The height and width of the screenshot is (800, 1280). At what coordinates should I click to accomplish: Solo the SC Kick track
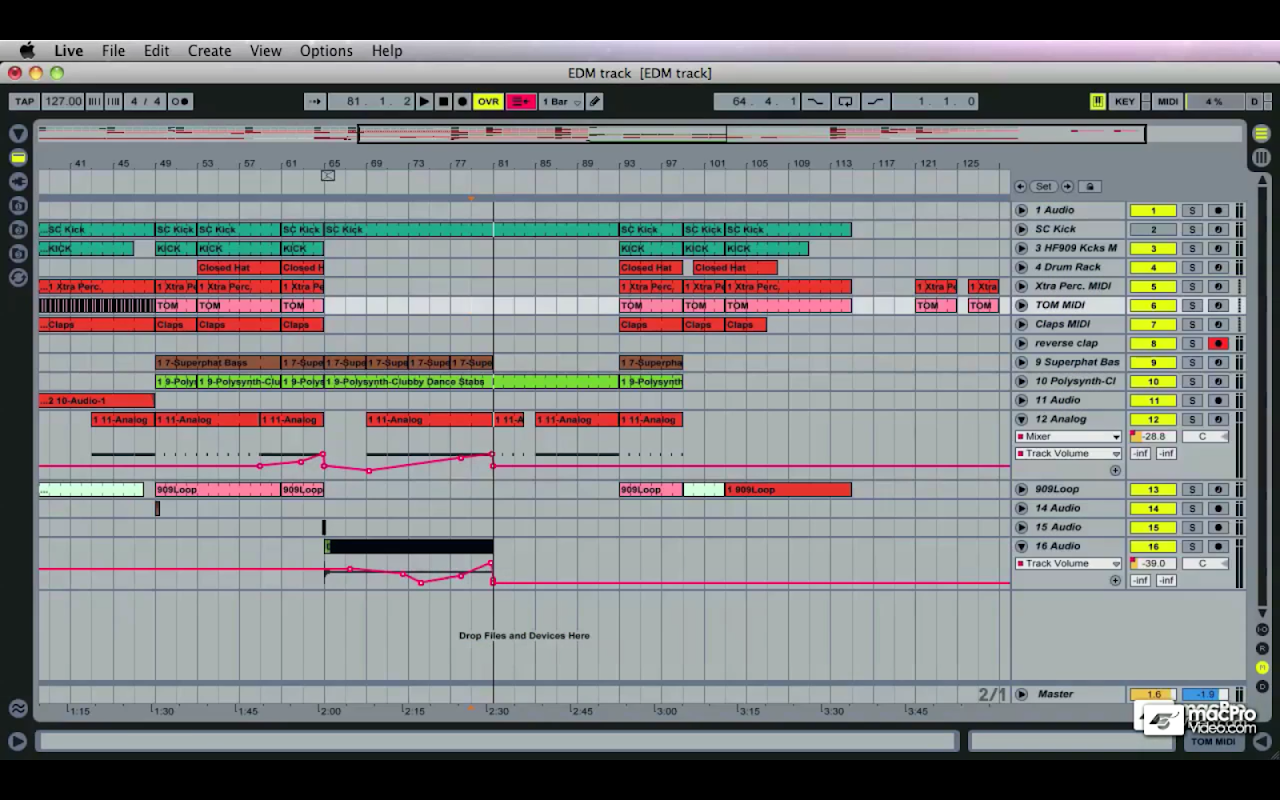tap(1191, 229)
